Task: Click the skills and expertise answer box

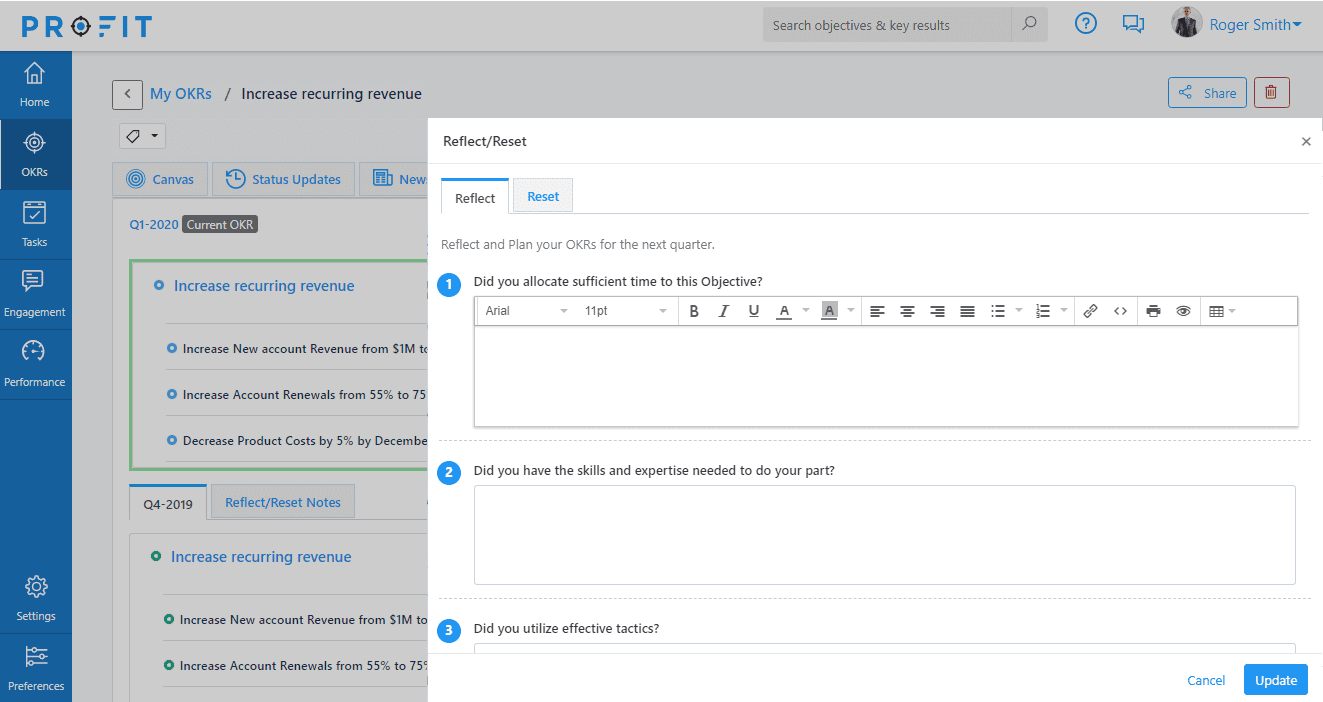Action: point(885,535)
